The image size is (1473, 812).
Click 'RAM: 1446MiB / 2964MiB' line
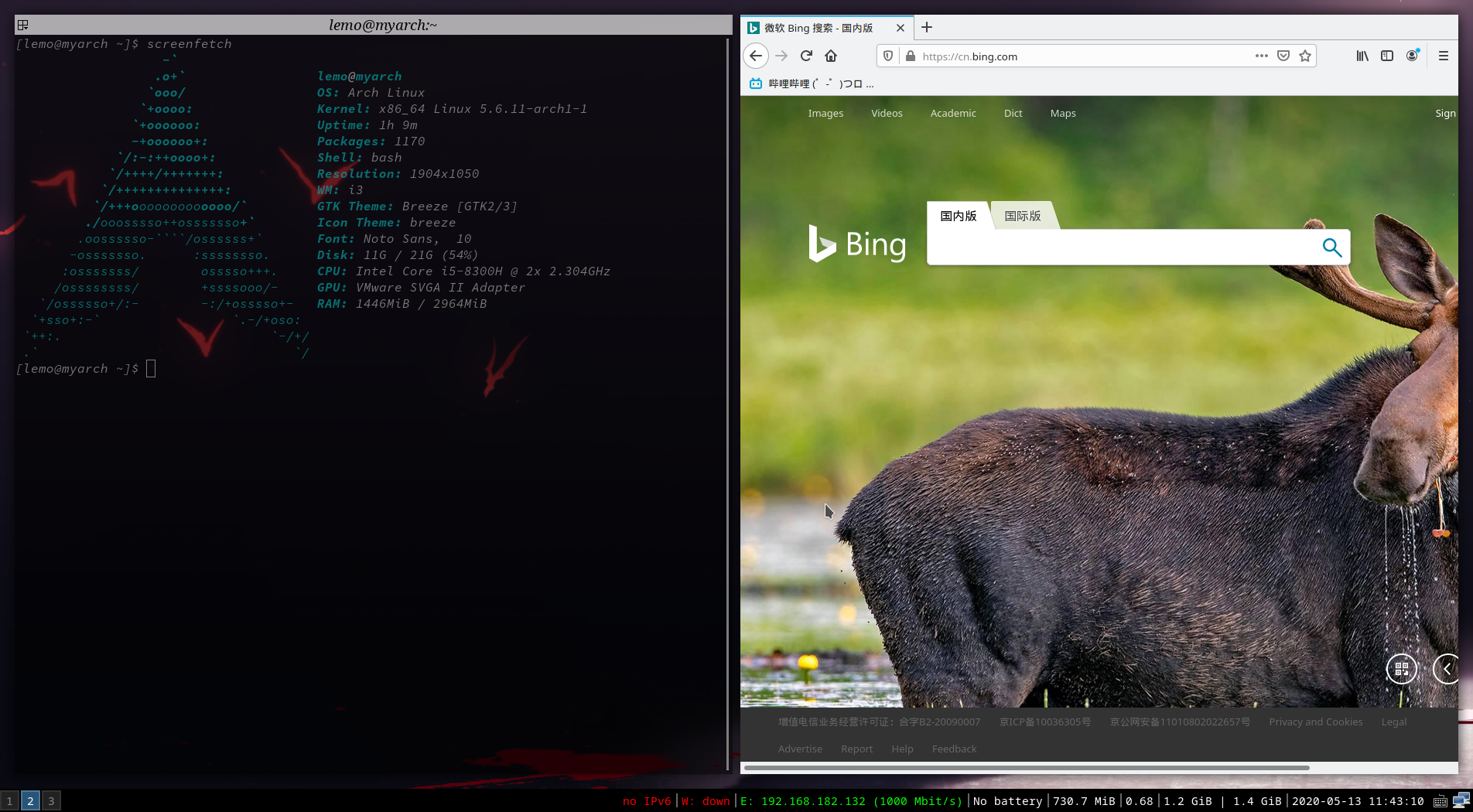(x=402, y=304)
